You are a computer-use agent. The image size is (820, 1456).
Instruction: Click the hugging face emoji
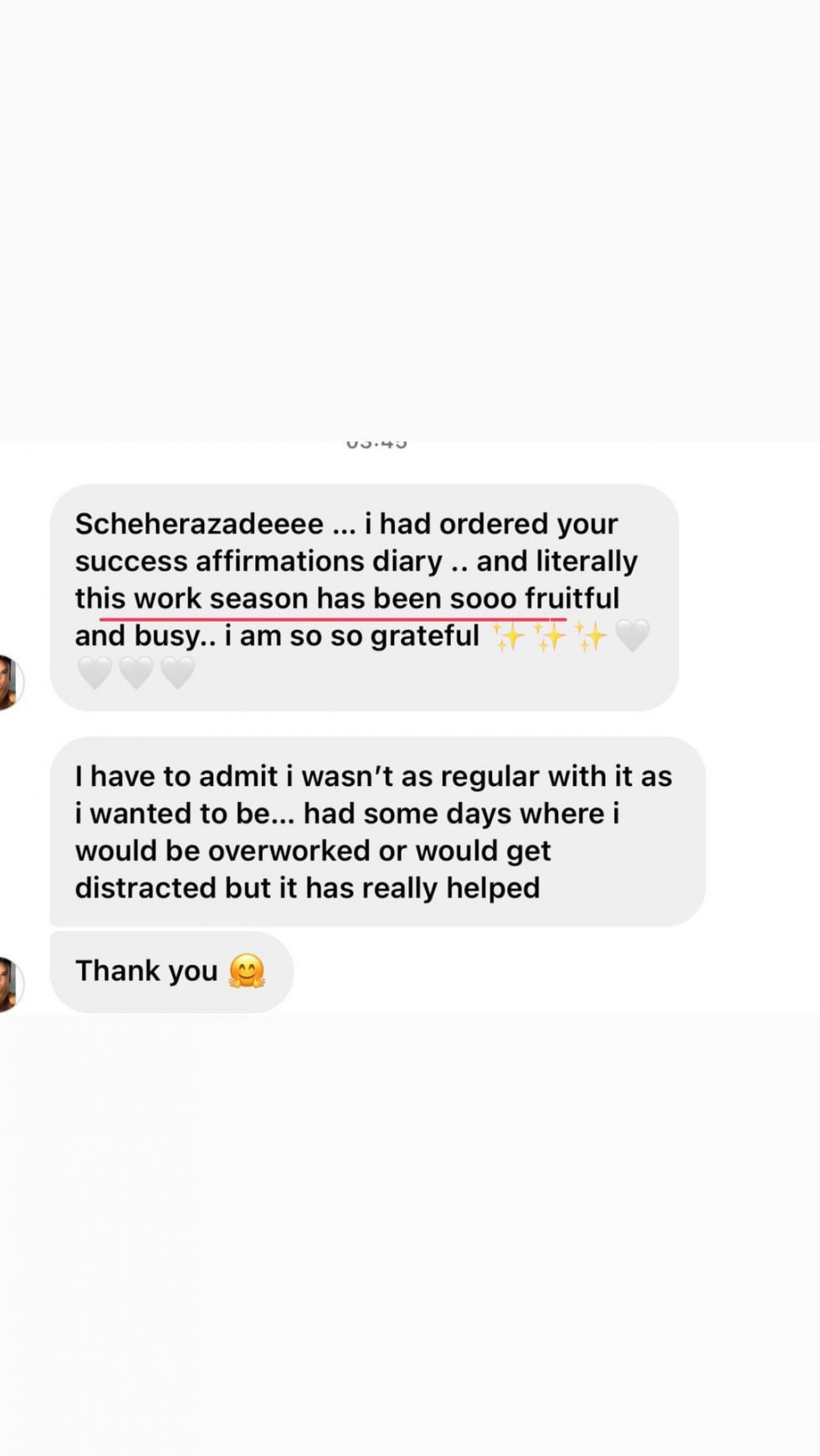[247, 971]
